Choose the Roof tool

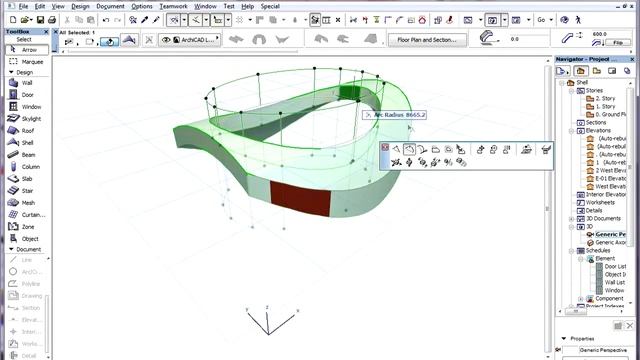coord(27,131)
